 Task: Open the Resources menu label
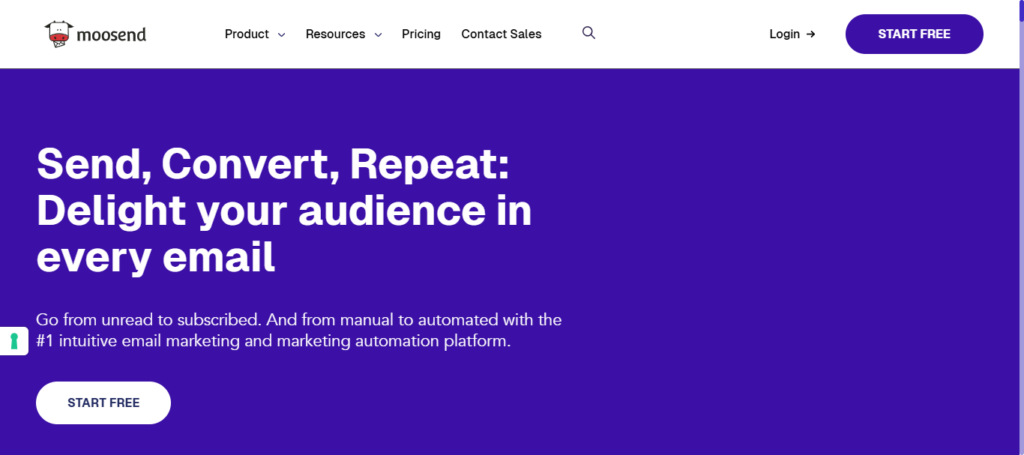[335, 34]
